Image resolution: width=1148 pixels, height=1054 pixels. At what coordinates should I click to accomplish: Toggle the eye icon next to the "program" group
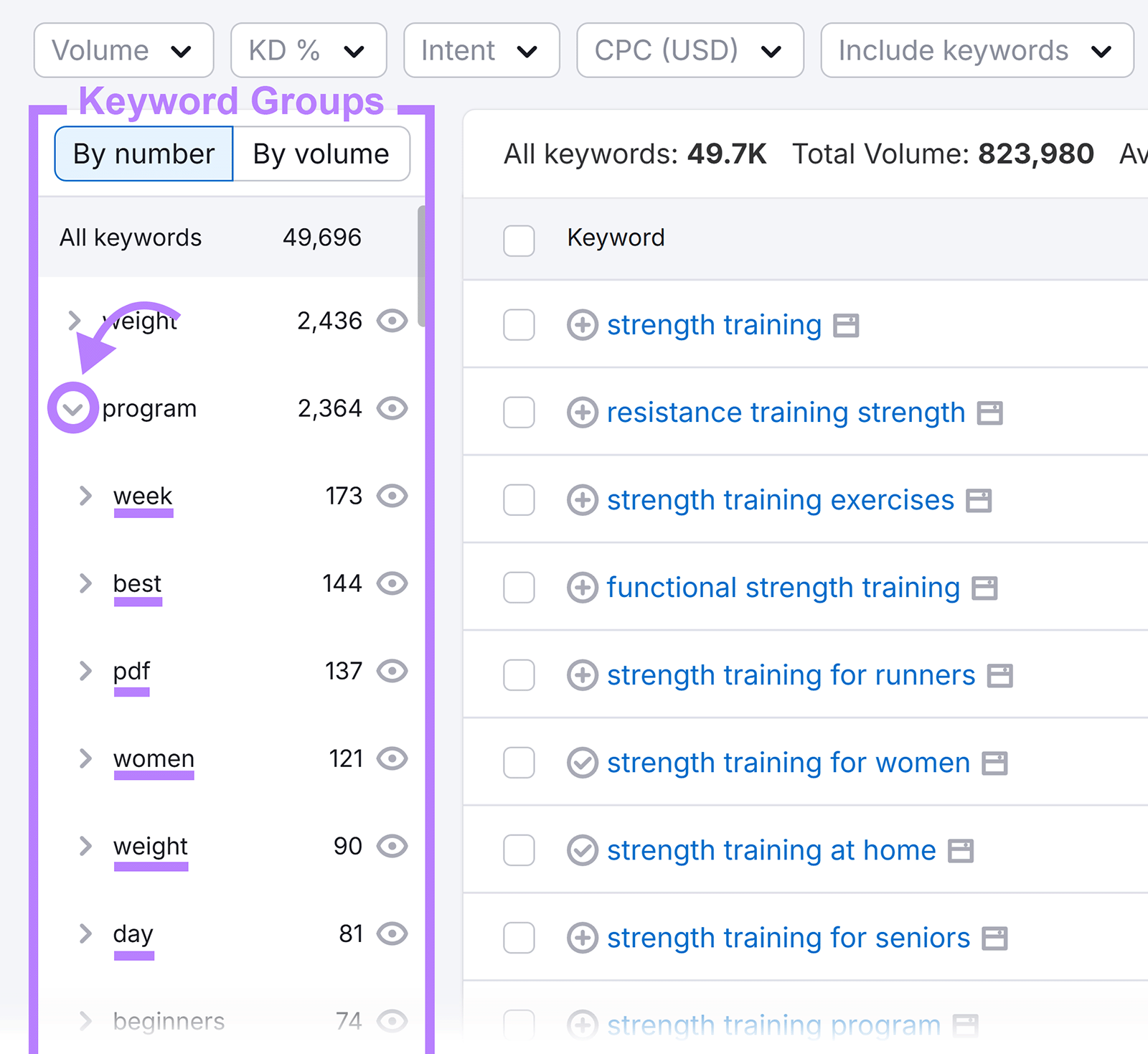point(392,408)
